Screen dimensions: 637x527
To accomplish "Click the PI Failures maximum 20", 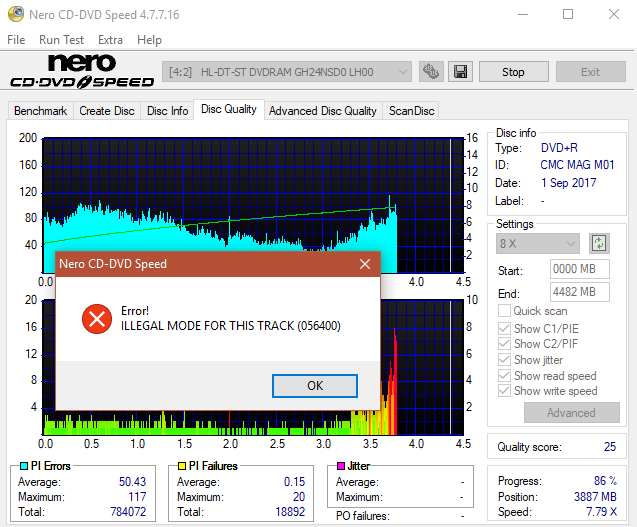I will [299, 497].
